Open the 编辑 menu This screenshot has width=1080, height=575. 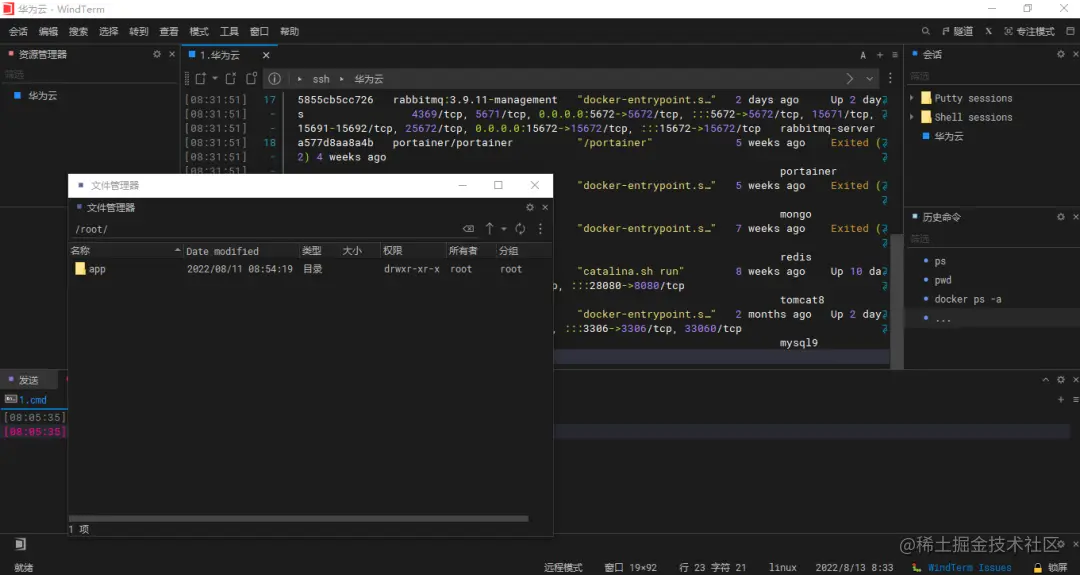48,31
